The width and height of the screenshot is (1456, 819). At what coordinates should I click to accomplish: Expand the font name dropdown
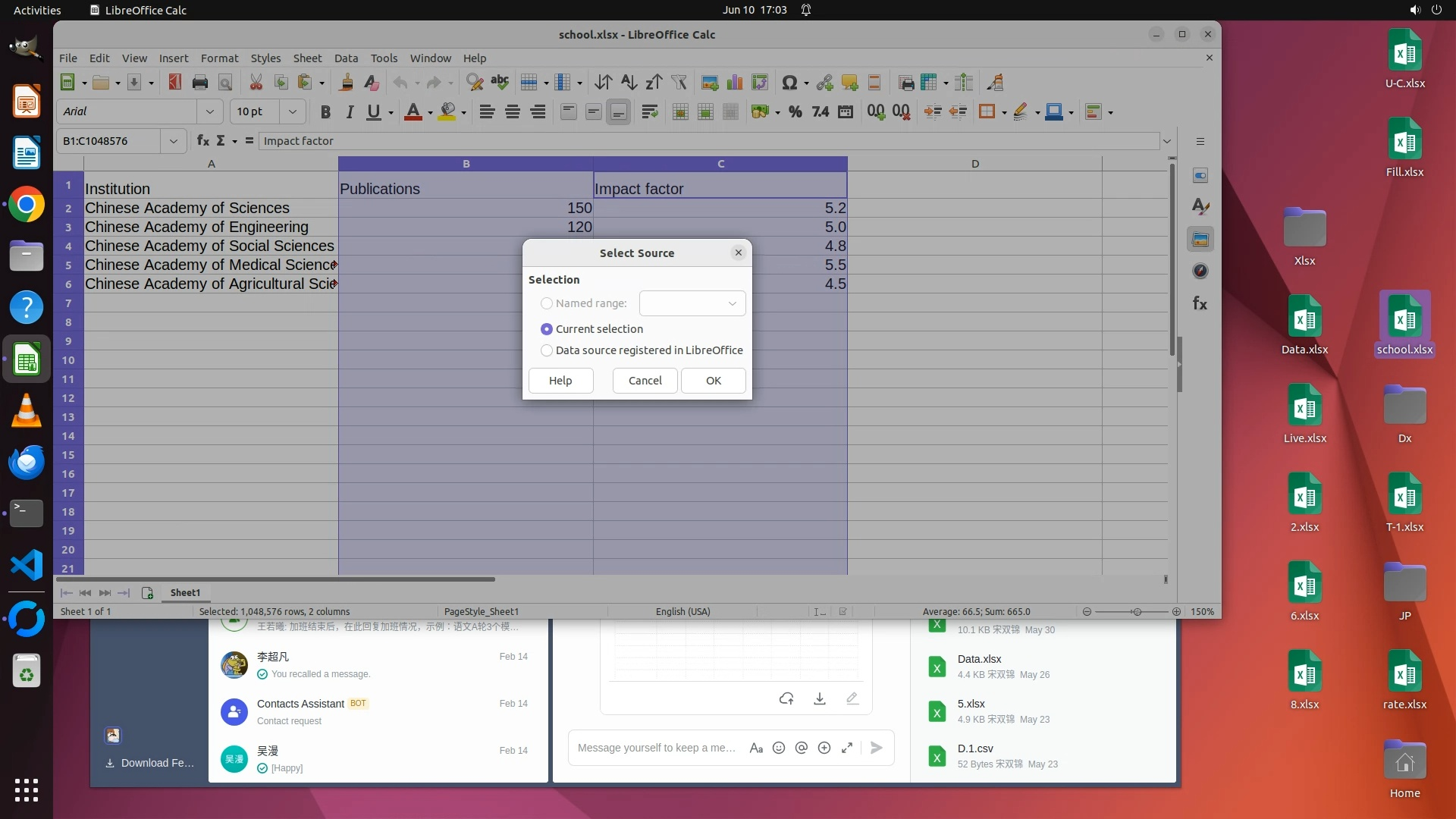click(x=210, y=112)
